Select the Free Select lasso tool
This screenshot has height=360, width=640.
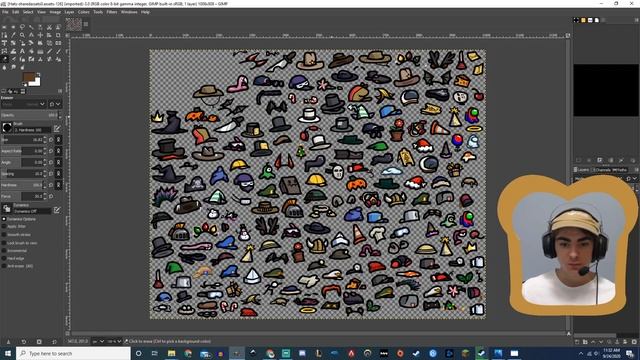(22, 27)
